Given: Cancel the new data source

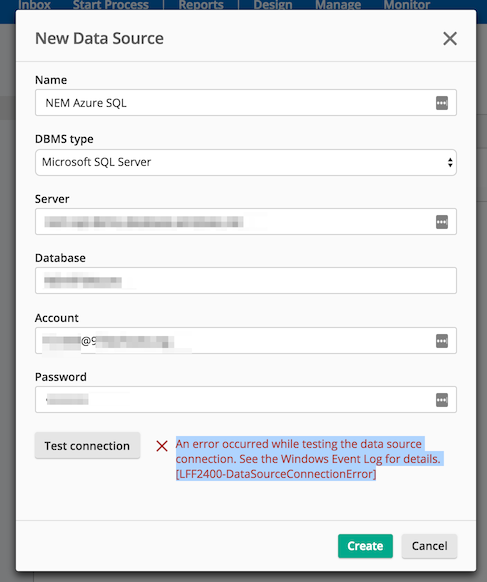Looking at the screenshot, I should coord(429,546).
